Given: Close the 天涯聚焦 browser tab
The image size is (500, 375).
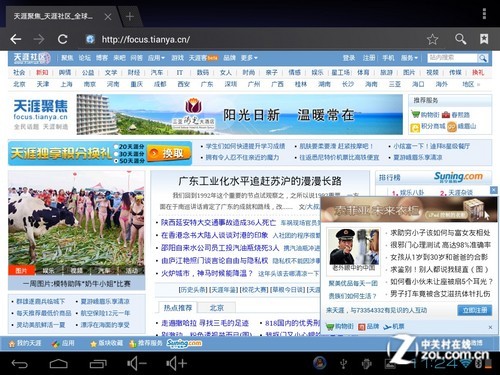Looking at the screenshot, I should coord(108,17).
